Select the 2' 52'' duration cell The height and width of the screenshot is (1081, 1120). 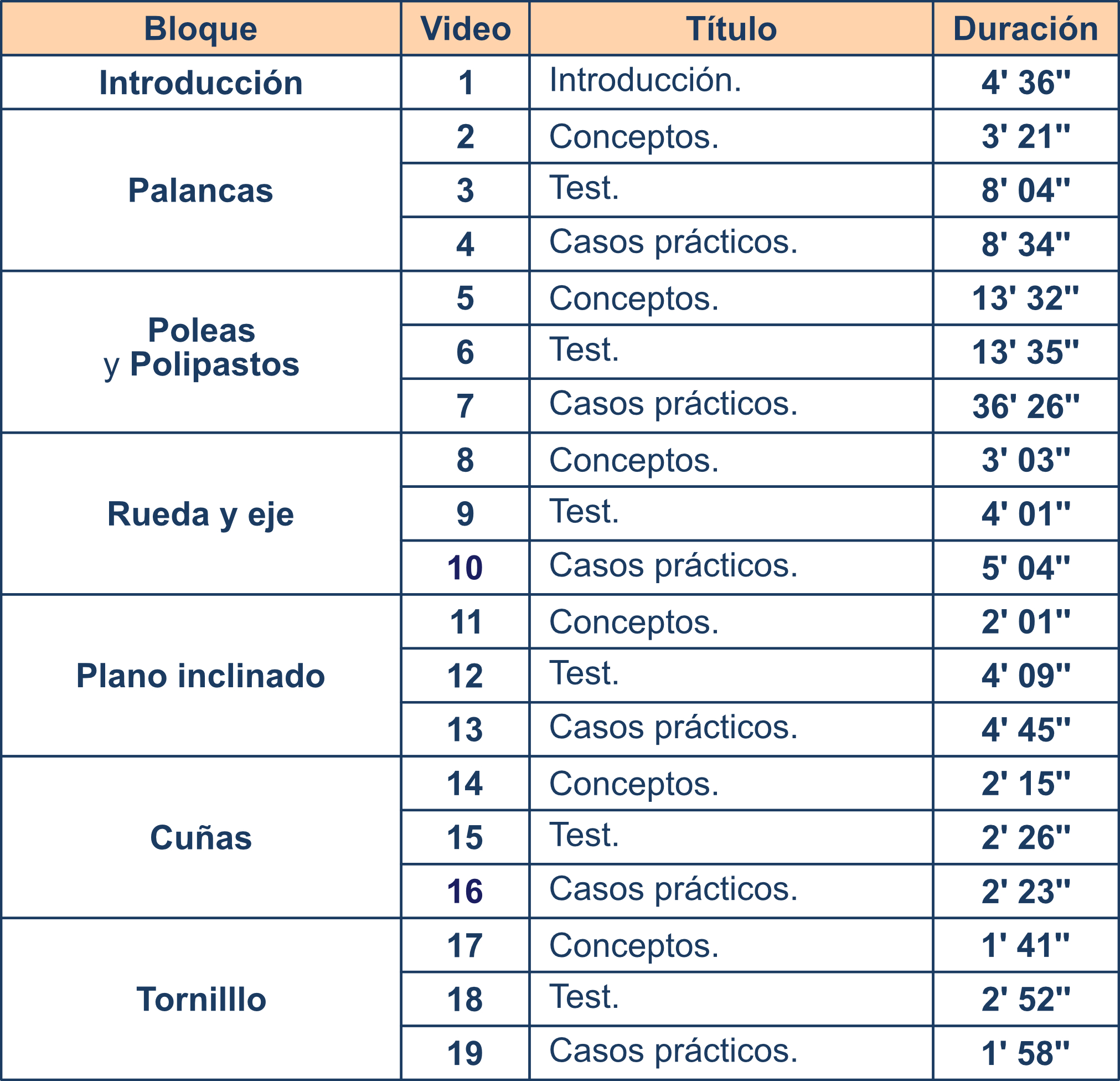pos(1025,999)
